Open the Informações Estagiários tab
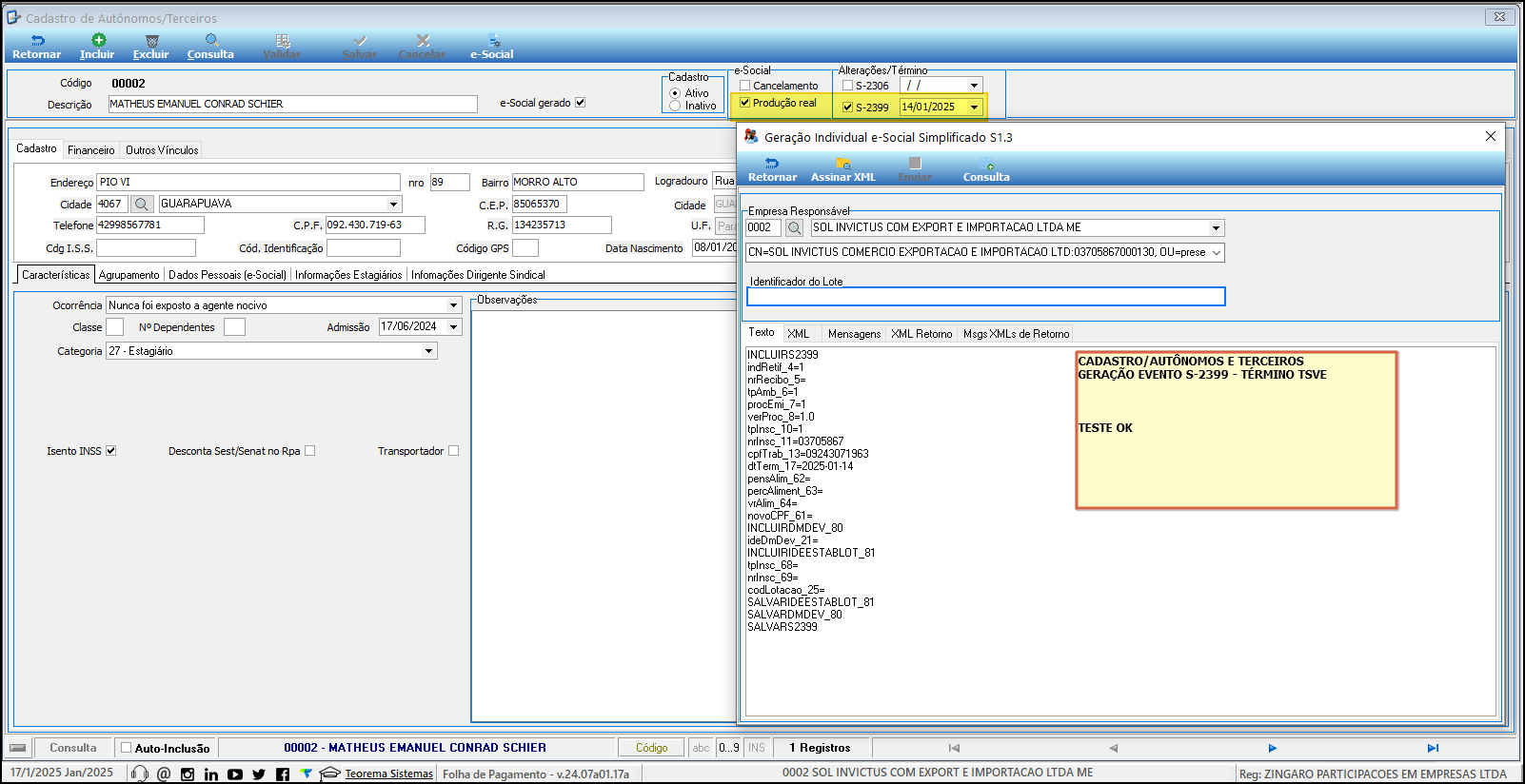The width and height of the screenshot is (1525, 784). coord(348,275)
